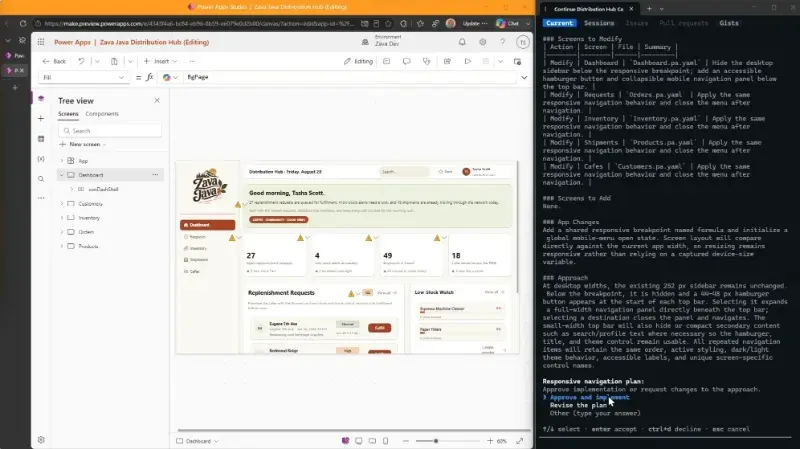Expand the Customers screen node
This screenshot has width=800, height=449.
coord(62,204)
